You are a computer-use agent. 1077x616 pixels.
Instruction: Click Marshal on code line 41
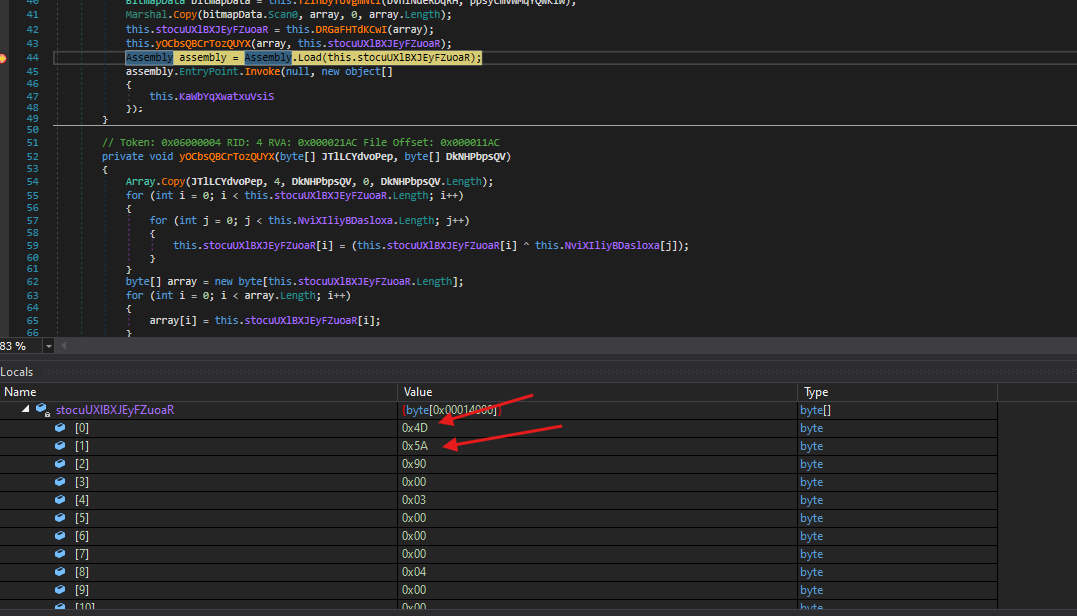pyautogui.click(x=146, y=14)
